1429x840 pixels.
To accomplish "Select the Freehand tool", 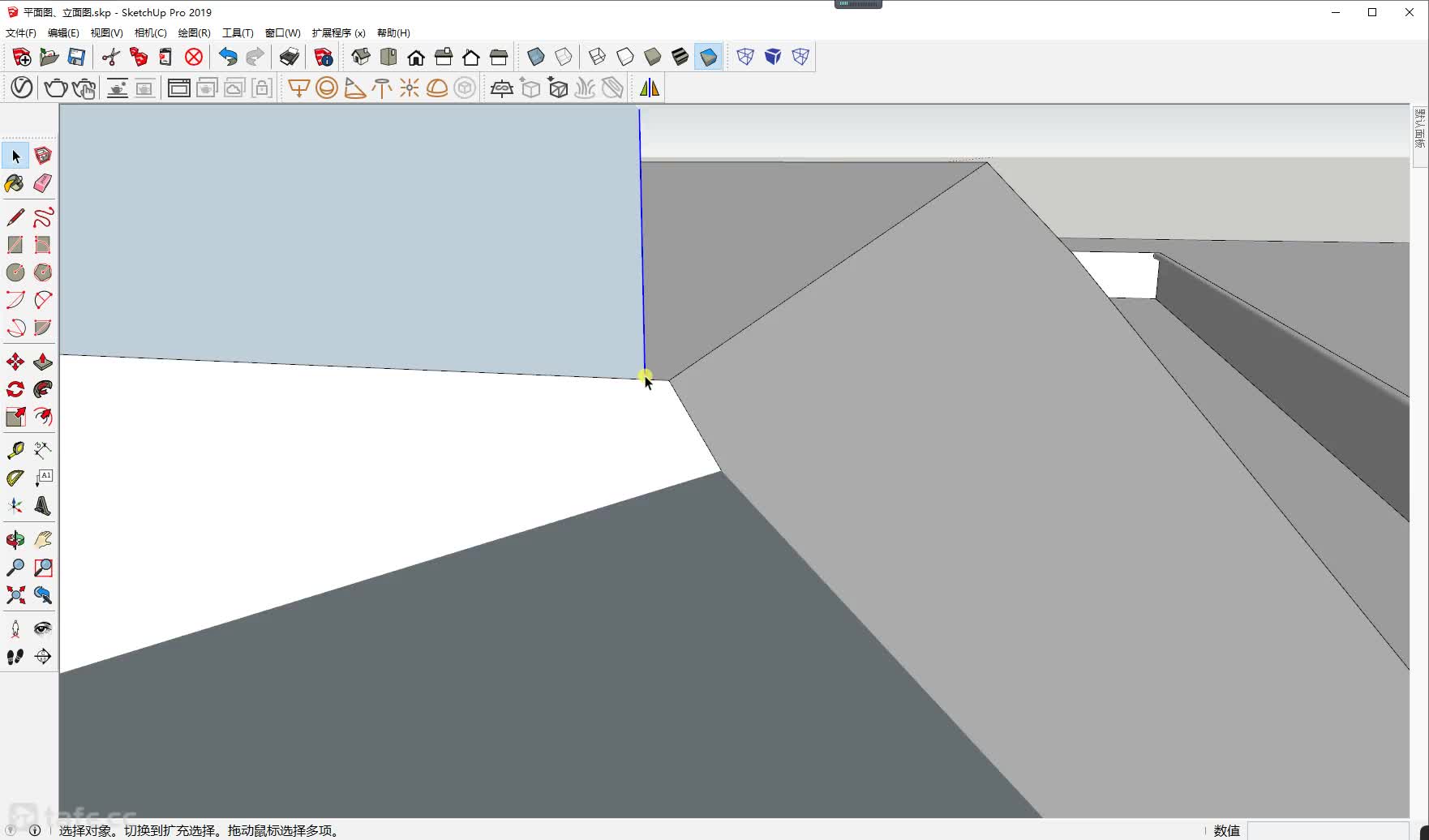I will [x=43, y=217].
